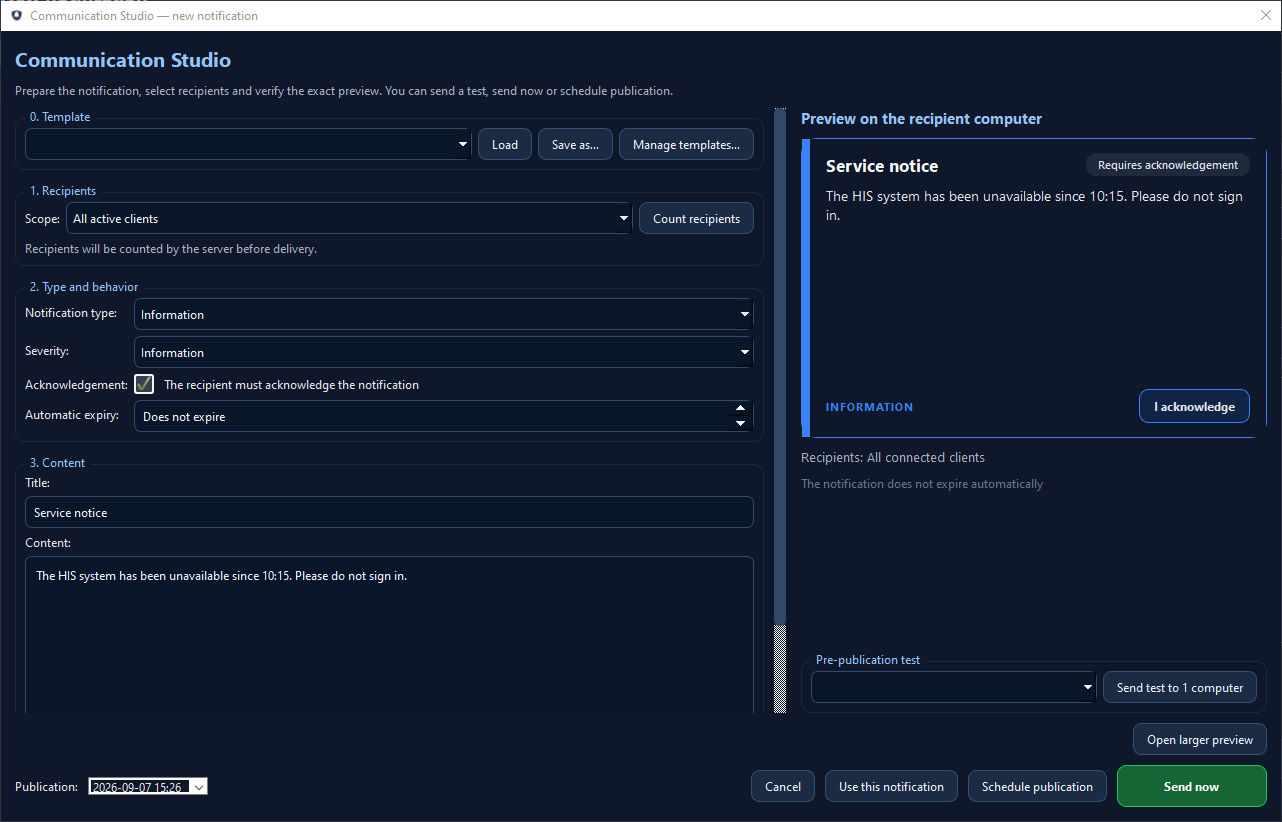Open Manage templates...

click(686, 144)
